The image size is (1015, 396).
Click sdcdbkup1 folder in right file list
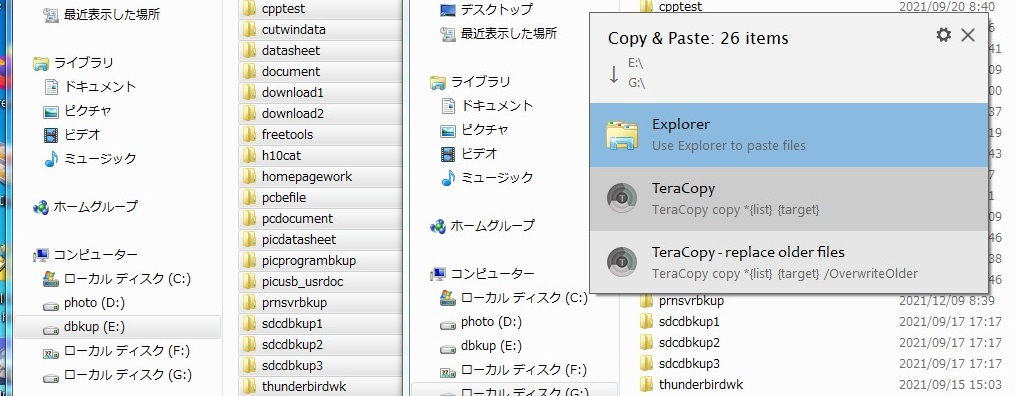coord(679,322)
